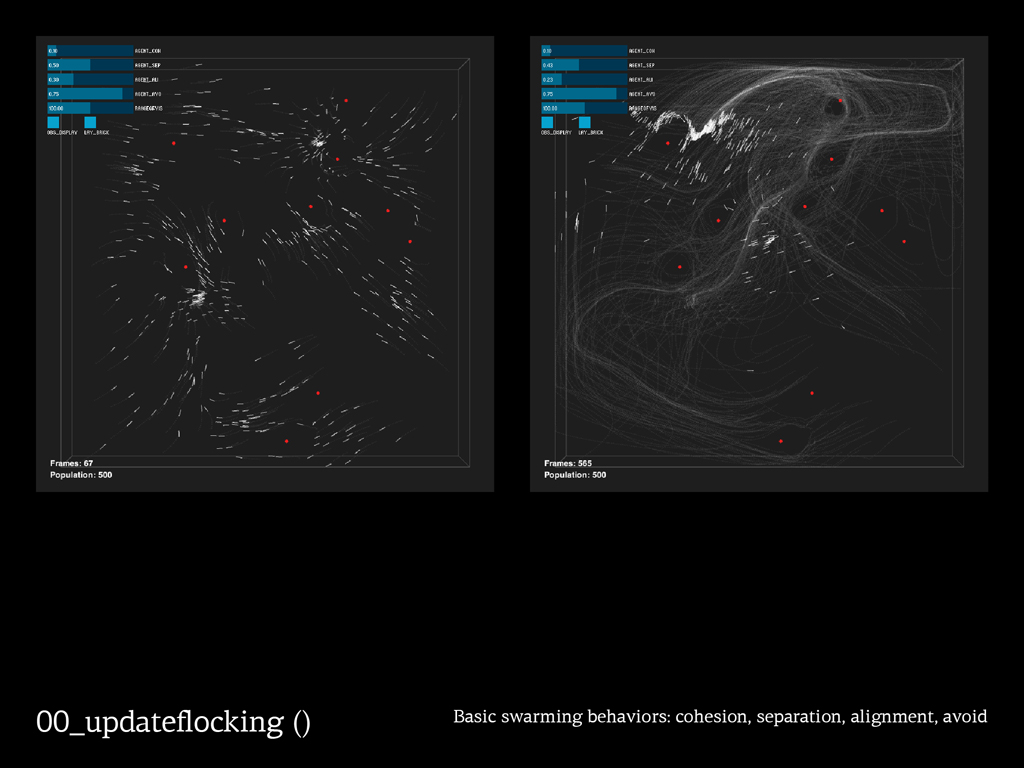Click Population: 500 under Frames: 67
The height and width of the screenshot is (768, 1024).
[81, 475]
